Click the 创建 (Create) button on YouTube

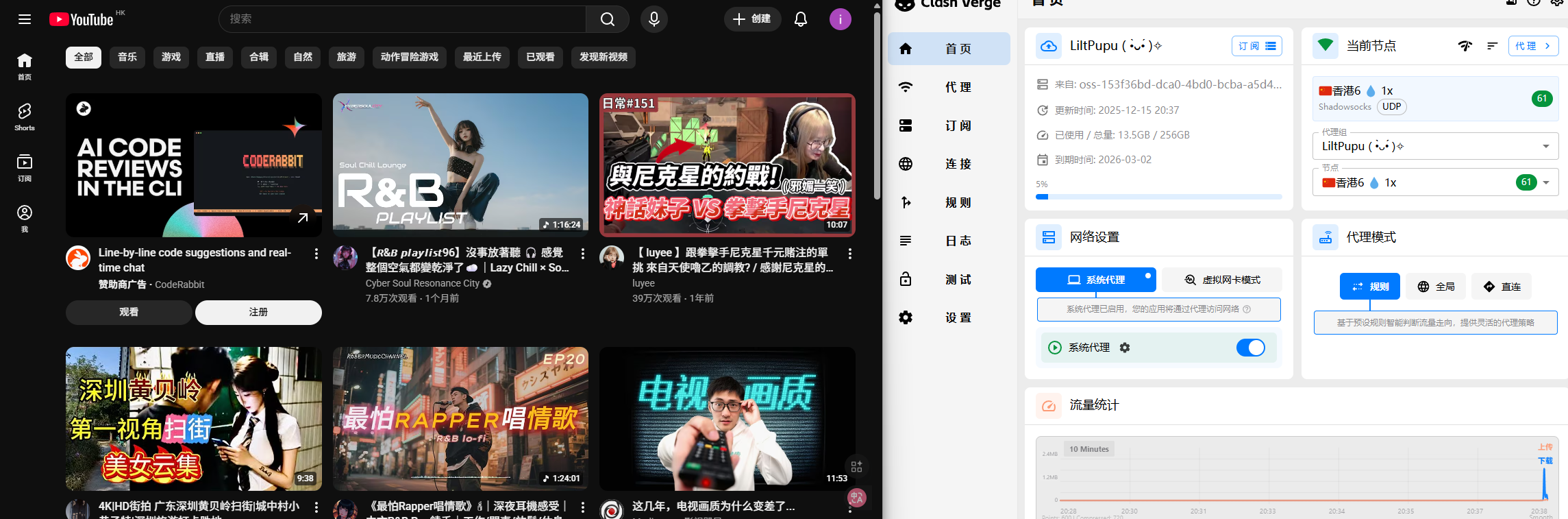751,19
